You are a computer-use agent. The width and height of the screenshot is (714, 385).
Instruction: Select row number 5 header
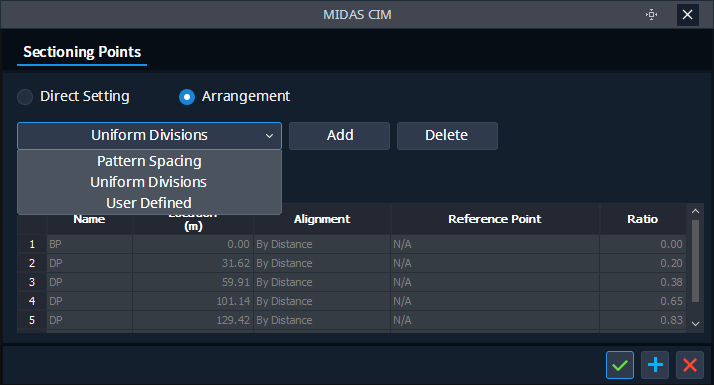32,320
